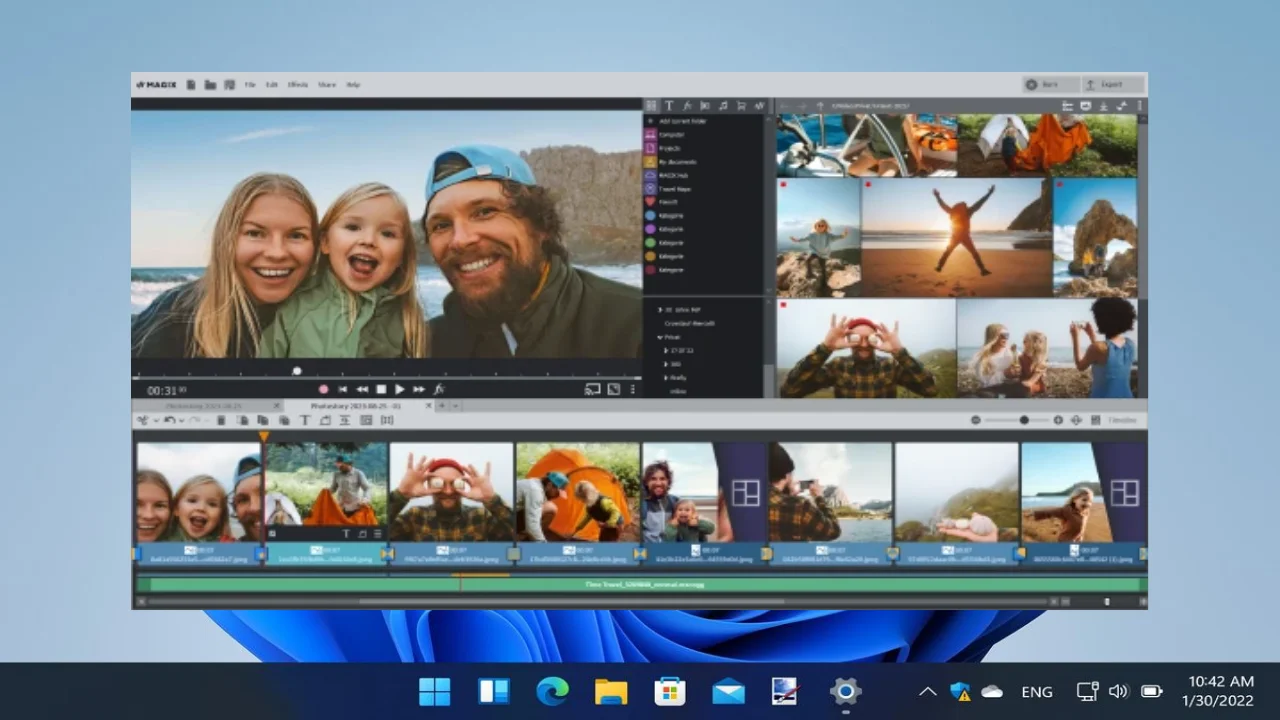Viewport: 1280px width, 720px height.
Task: Jump to beginning with skip-back control
Action: (342, 389)
